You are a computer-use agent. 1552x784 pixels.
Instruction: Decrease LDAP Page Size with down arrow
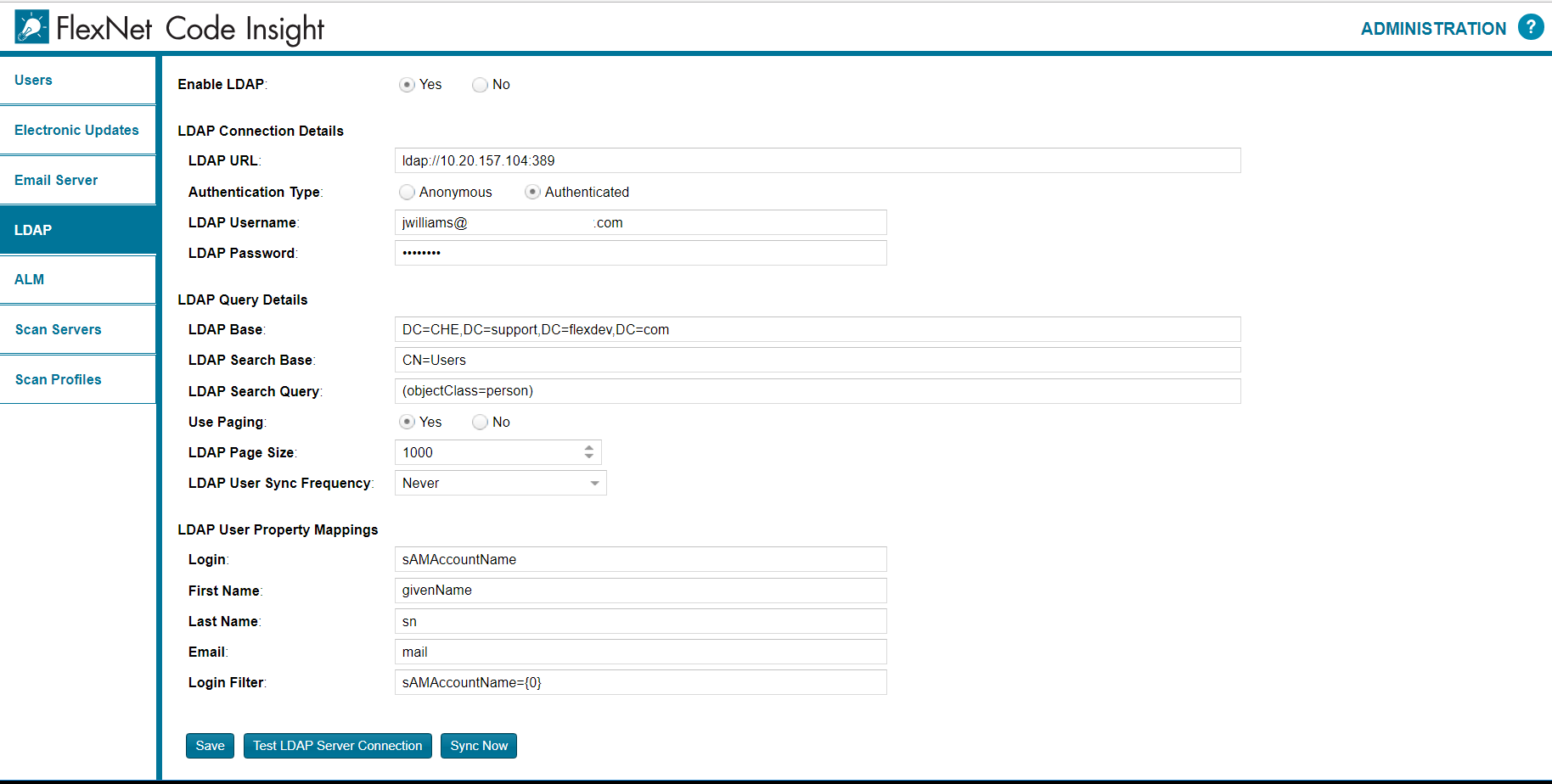tap(589, 457)
